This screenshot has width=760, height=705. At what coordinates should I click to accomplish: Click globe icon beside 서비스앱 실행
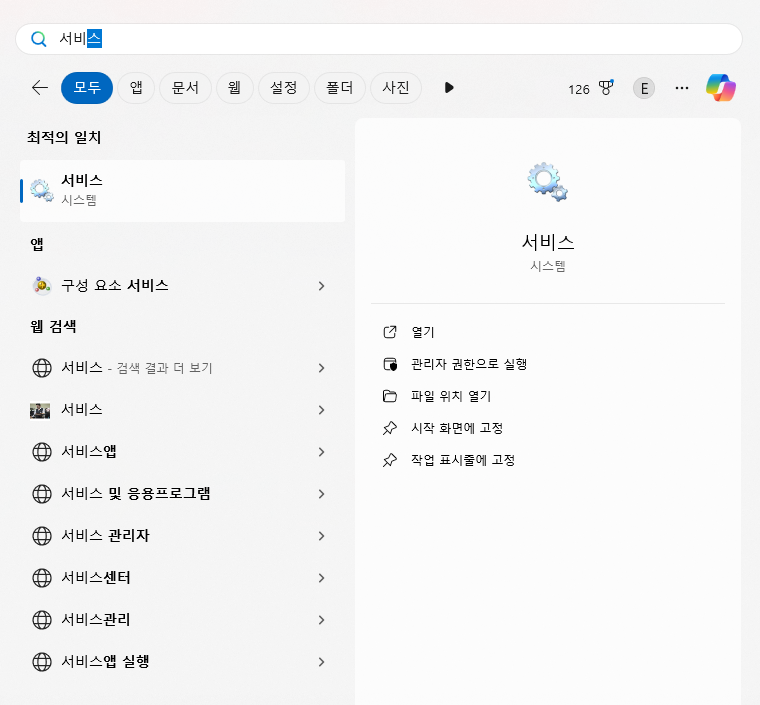pyautogui.click(x=42, y=662)
